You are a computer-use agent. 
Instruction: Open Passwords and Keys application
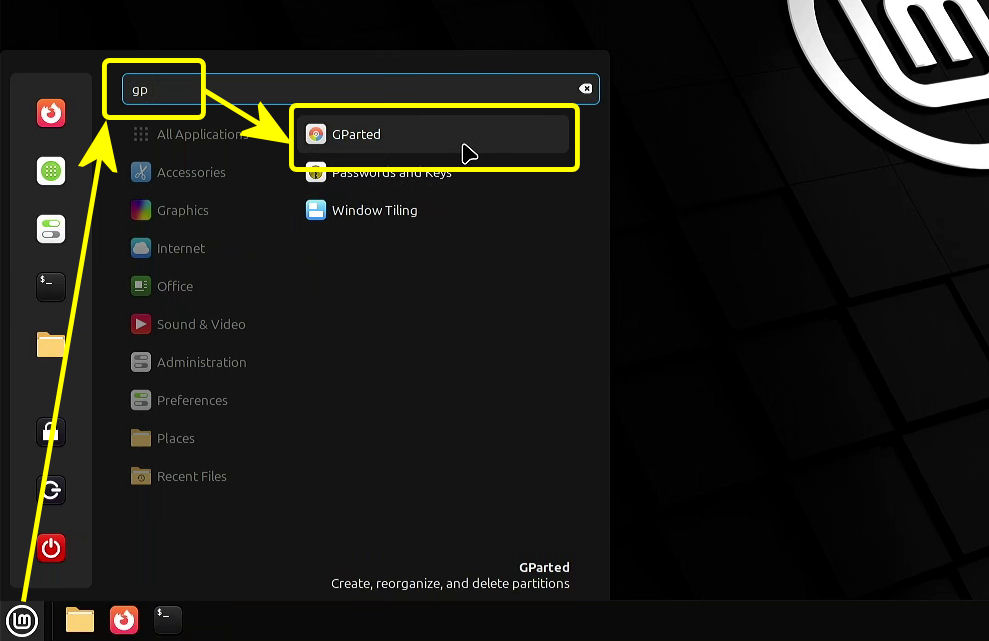point(391,173)
